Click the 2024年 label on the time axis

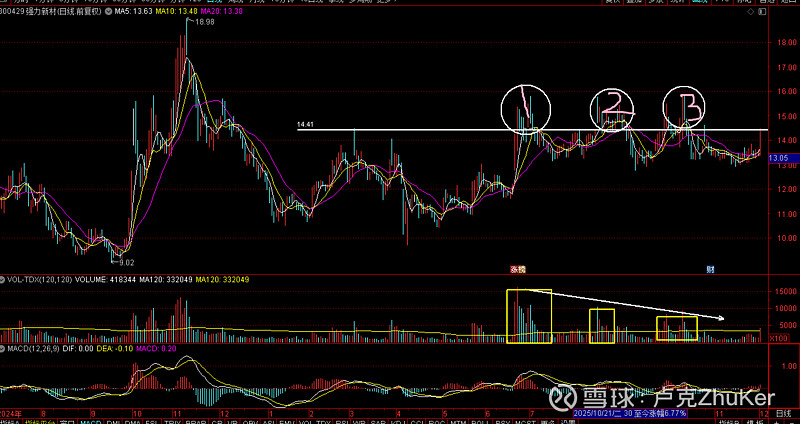pos(11,413)
